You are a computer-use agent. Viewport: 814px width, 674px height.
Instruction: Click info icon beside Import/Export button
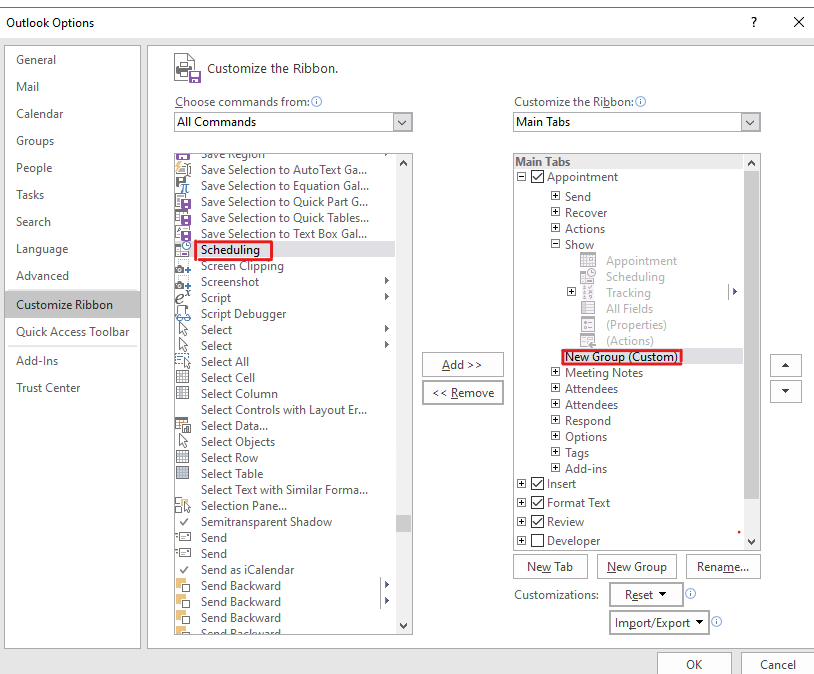click(x=716, y=622)
